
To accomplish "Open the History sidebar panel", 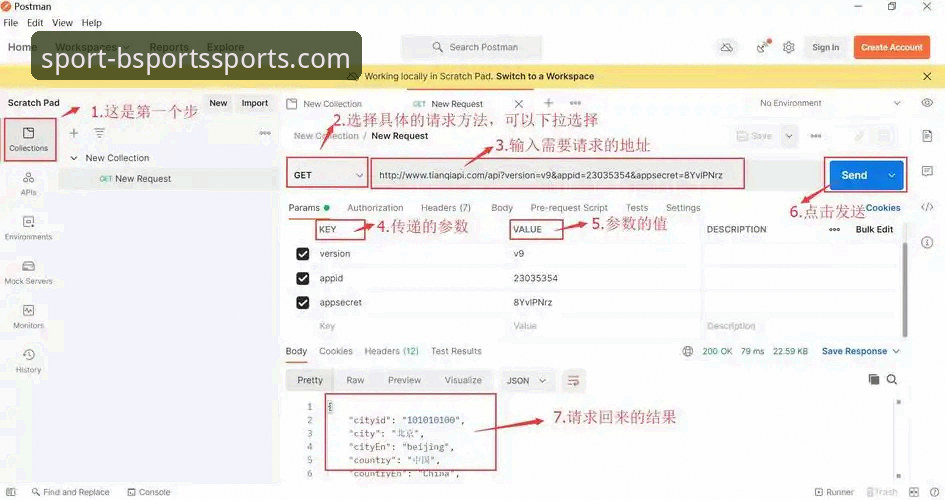I will 28,361.
